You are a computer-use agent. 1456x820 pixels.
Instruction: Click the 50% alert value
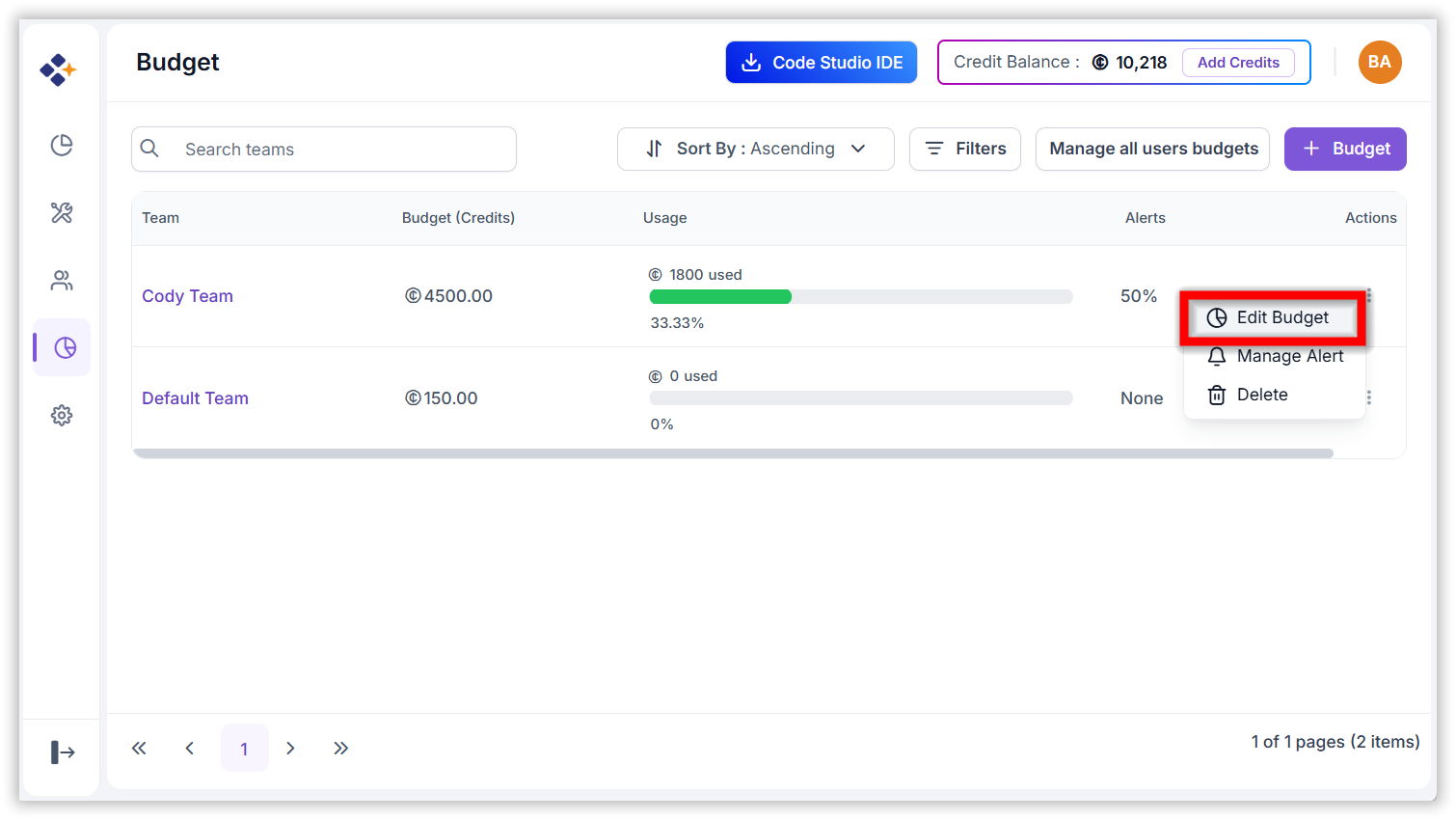coord(1139,296)
